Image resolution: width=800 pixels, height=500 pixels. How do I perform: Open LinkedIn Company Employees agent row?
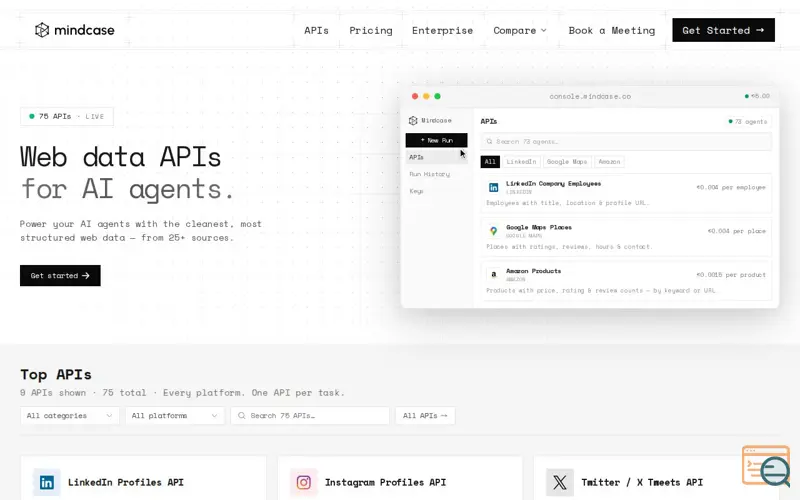[x=626, y=193]
